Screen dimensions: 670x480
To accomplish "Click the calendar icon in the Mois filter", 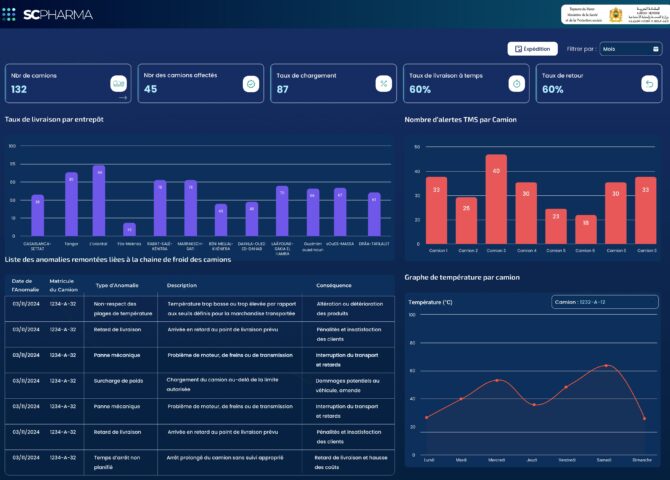I will (655, 48).
